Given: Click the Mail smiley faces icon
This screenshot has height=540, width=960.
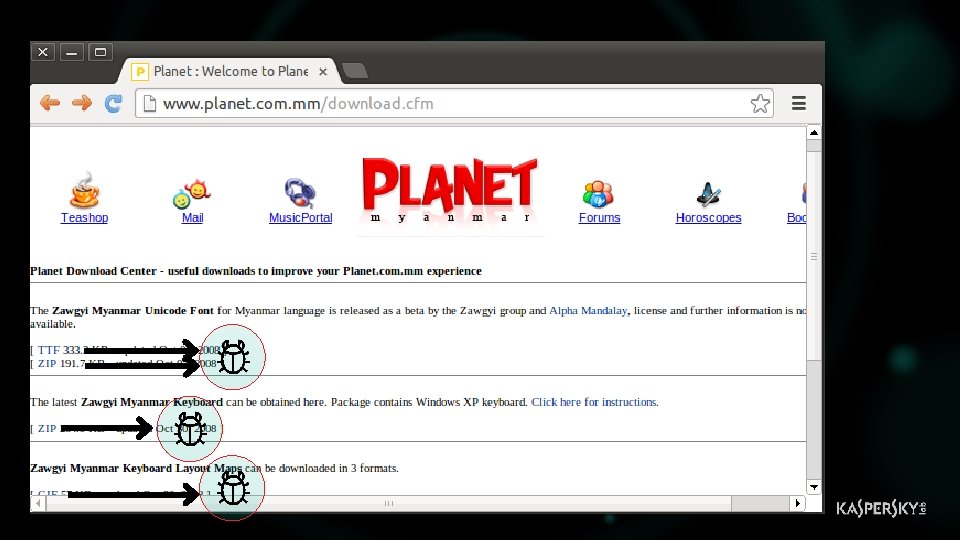Looking at the screenshot, I should (192, 193).
